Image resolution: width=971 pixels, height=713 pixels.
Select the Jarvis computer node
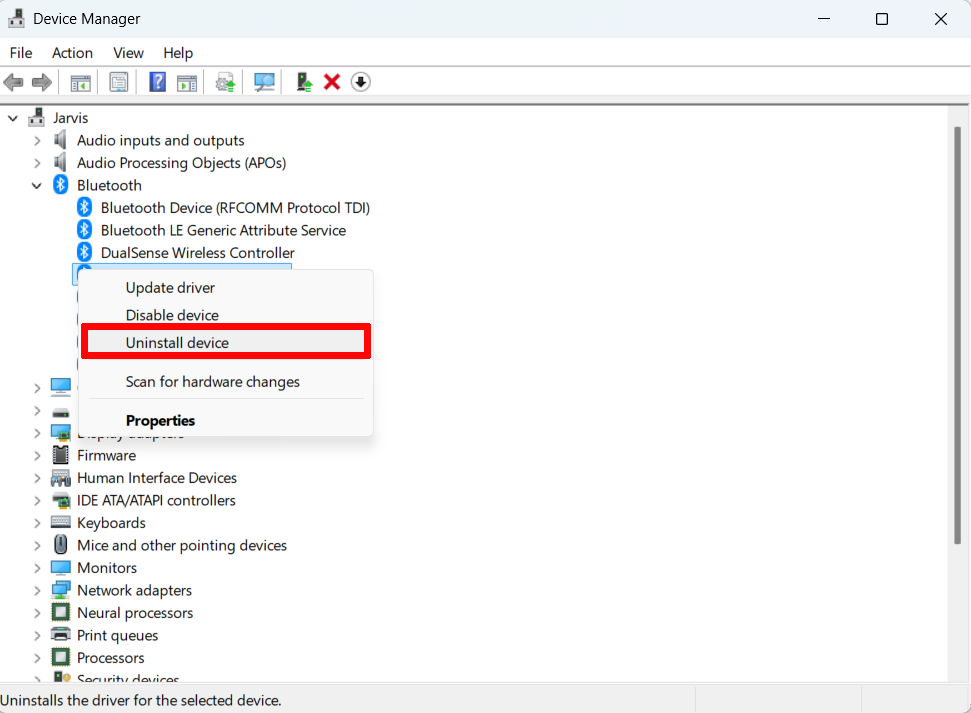pos(69,117)
